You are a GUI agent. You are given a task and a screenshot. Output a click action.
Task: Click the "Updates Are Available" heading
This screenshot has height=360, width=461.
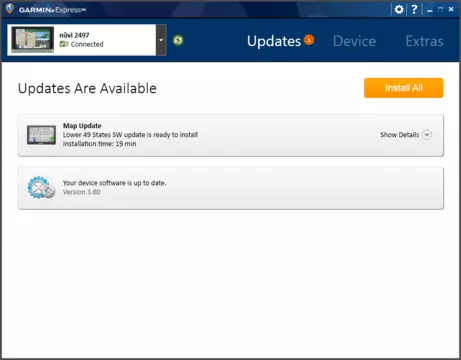click(x=87, y=88)
